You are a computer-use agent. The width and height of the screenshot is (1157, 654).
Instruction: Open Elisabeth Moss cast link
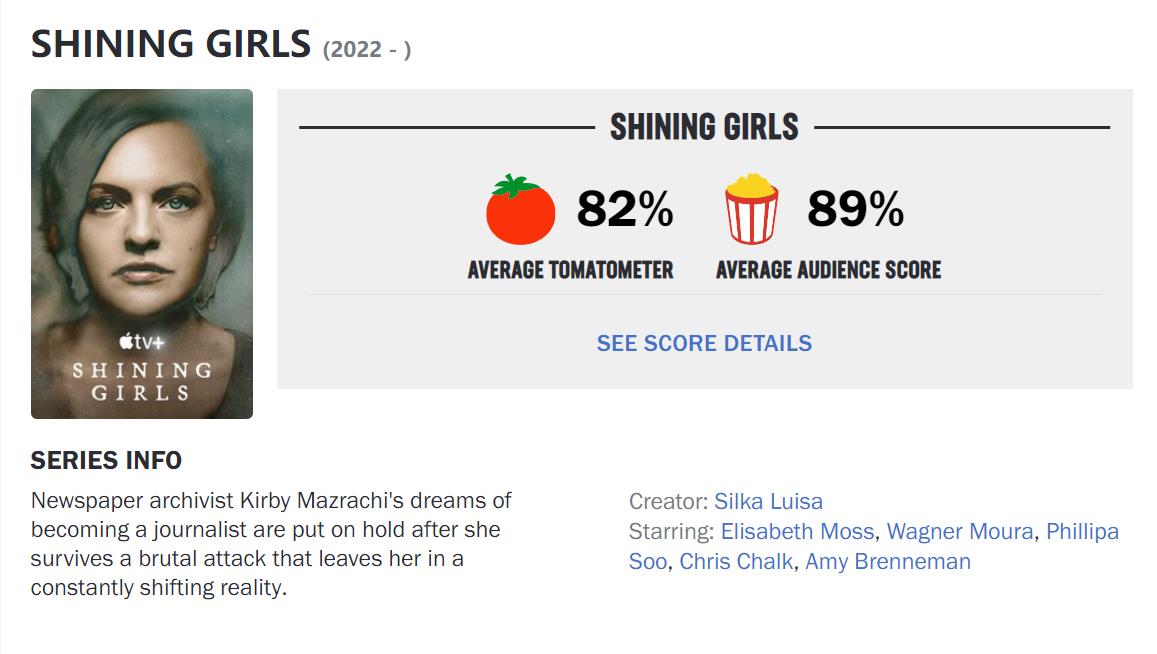click(x=797, y=531)
